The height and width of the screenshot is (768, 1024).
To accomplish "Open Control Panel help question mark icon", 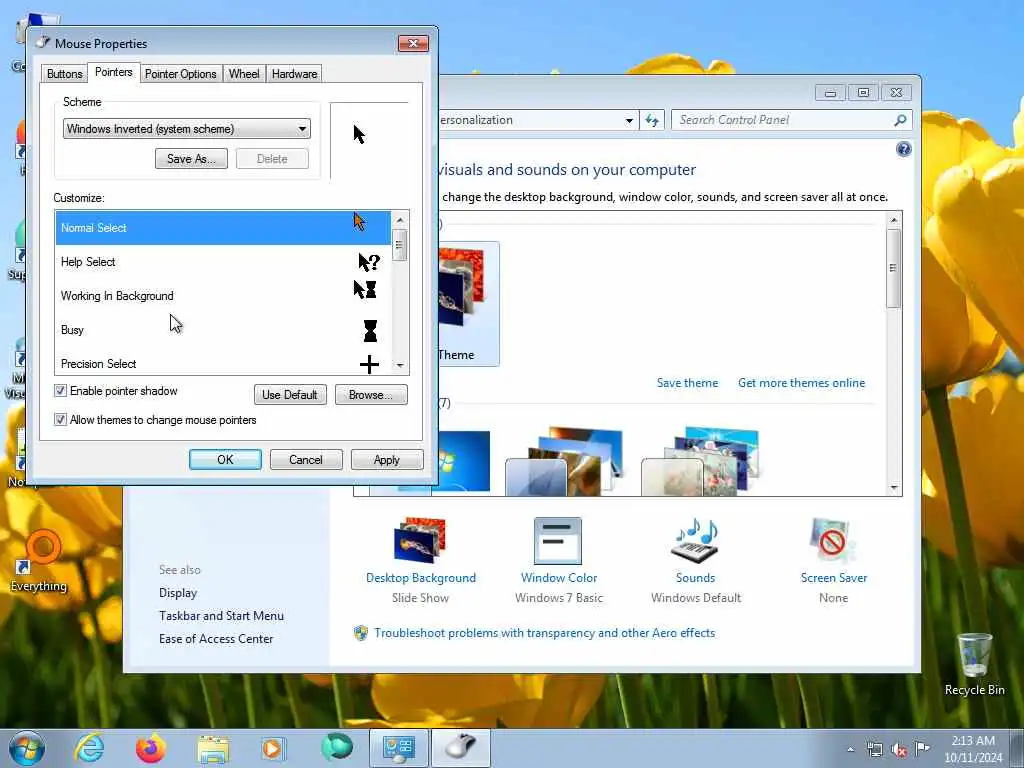I will pyautogui.click(x=903, y=150).
